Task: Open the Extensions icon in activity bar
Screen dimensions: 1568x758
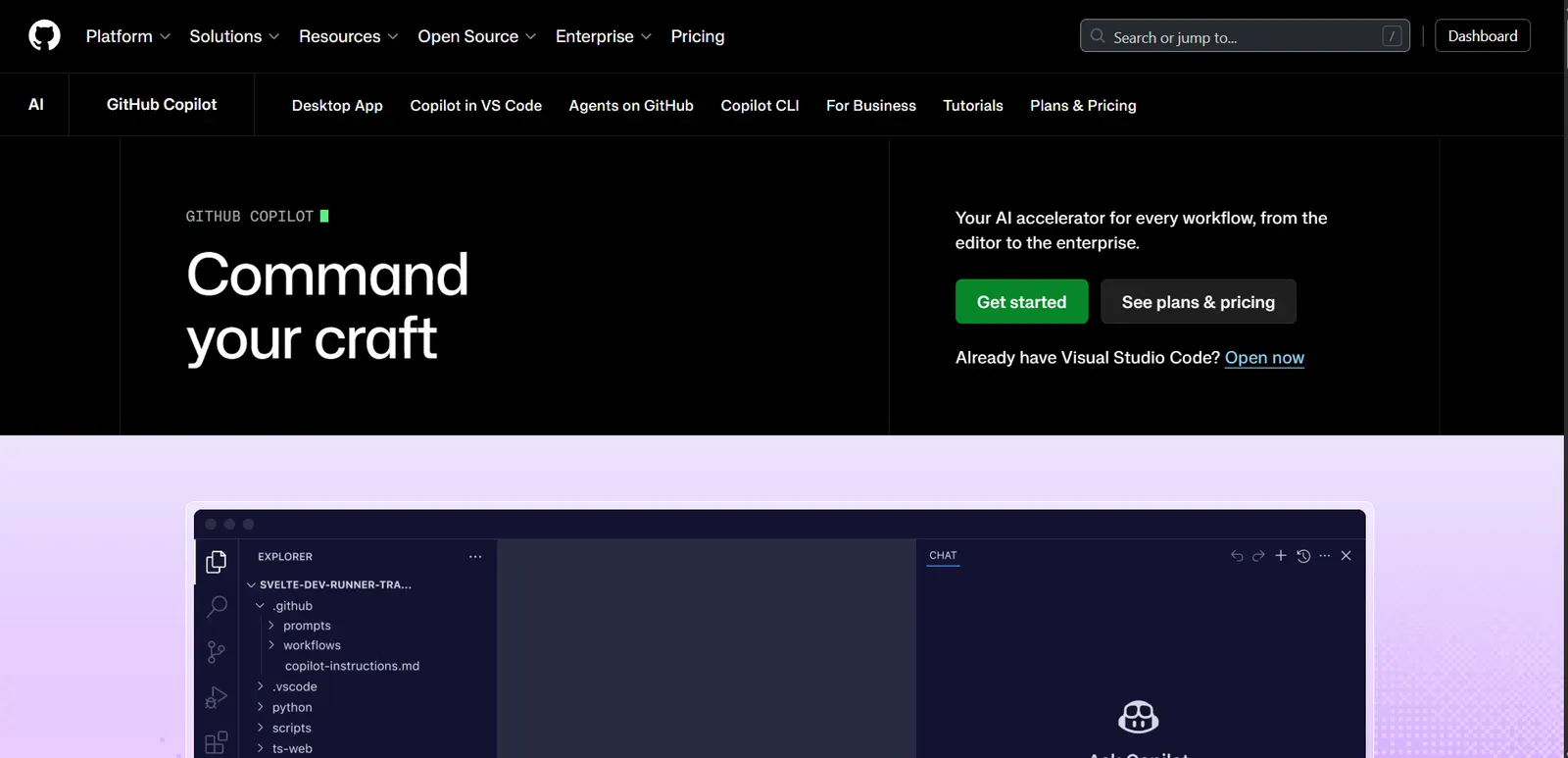Action: pyautogui.click(x=217, y=742)
